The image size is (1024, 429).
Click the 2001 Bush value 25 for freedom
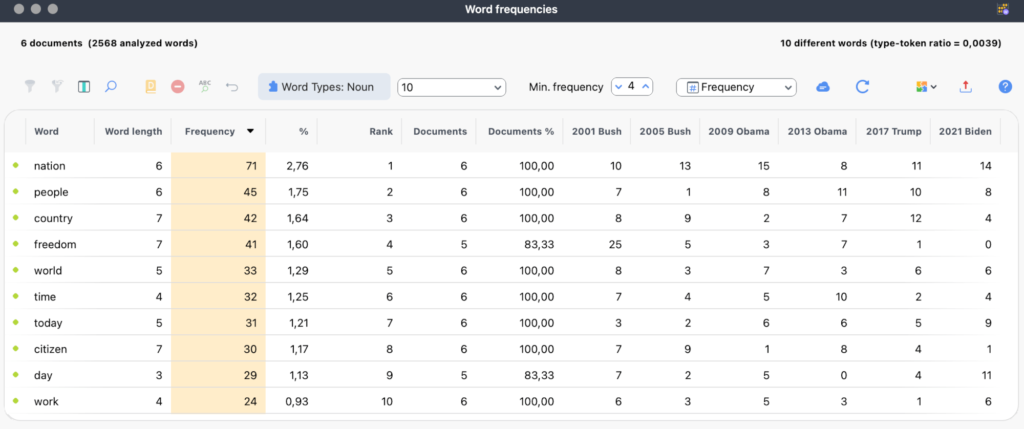[x=615, y=244]
